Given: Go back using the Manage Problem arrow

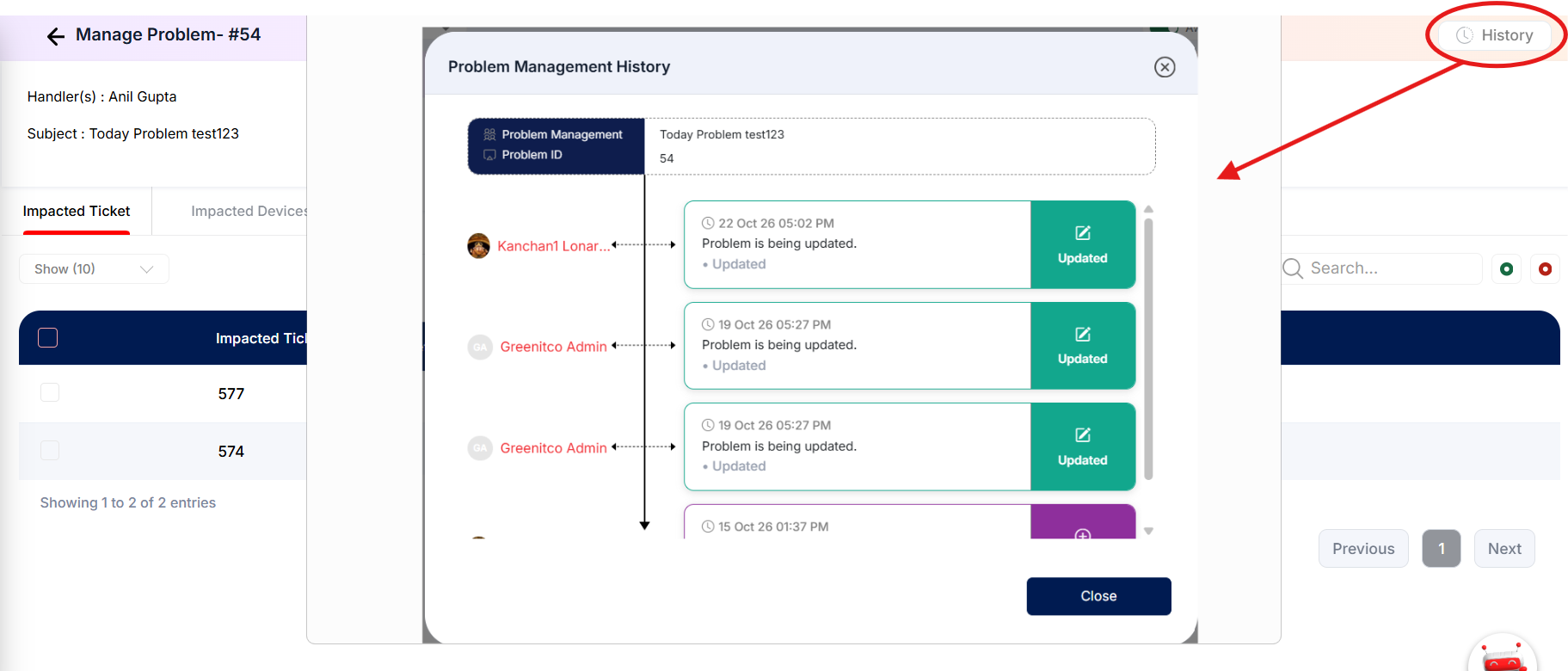Looking at the screenshot, I should pyautogui.click(x=56, y=36).
